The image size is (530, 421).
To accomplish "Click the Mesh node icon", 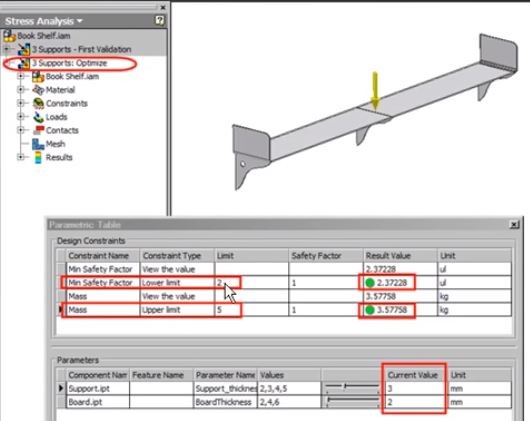I will tap(38, 144).
